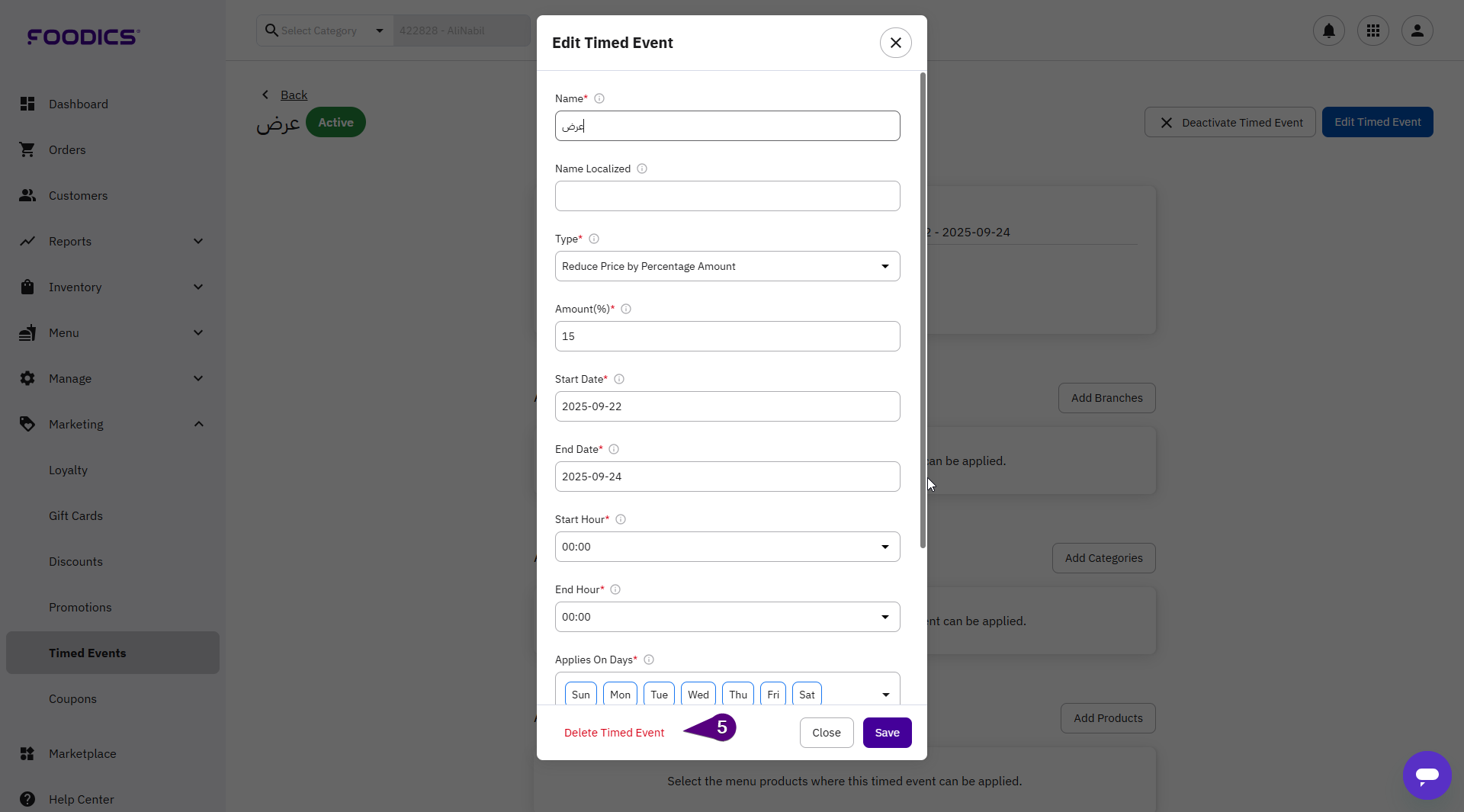Viewport: 1464px width, 812px height.
Task: Open the End Hour dropdown
Action: 727,617
